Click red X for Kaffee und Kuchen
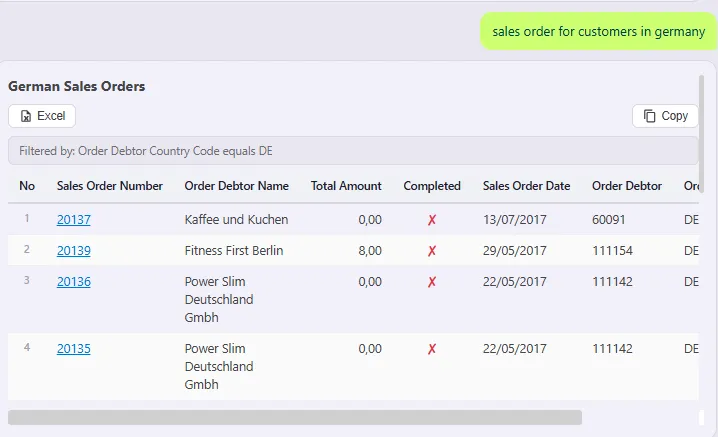718x437 pixels. point(432,220)
